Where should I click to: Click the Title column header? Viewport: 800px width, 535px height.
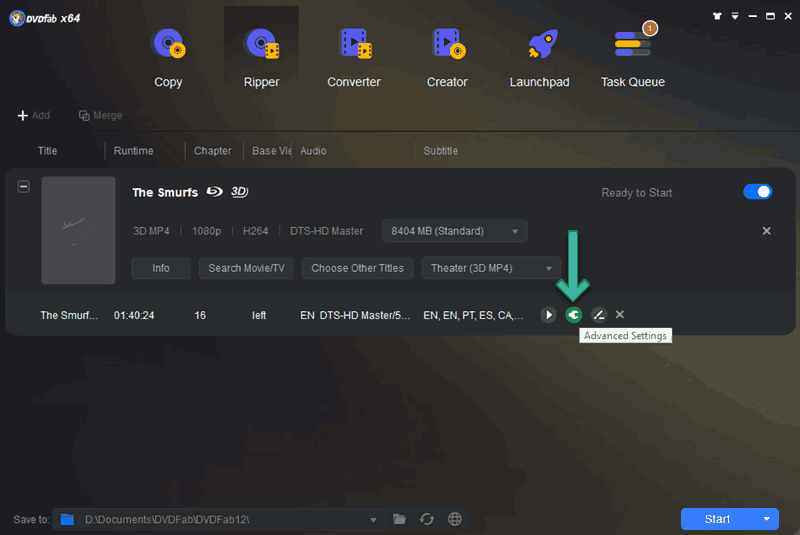pyautogui.click(x=47, y=151)
